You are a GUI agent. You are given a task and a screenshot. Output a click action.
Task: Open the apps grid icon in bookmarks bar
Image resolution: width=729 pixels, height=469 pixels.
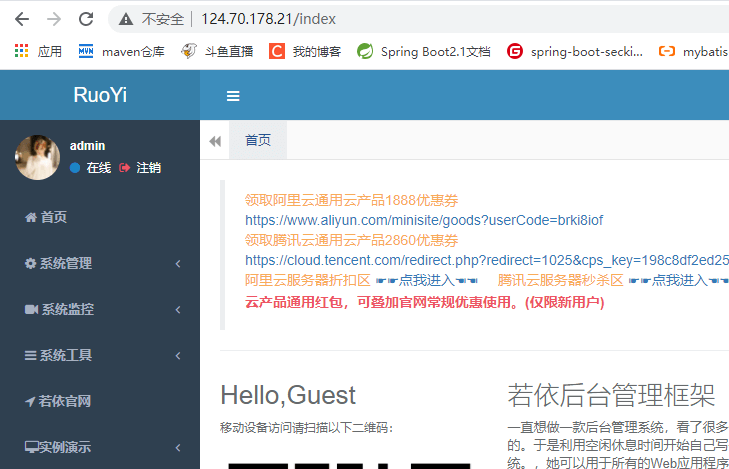click(21, 51)
